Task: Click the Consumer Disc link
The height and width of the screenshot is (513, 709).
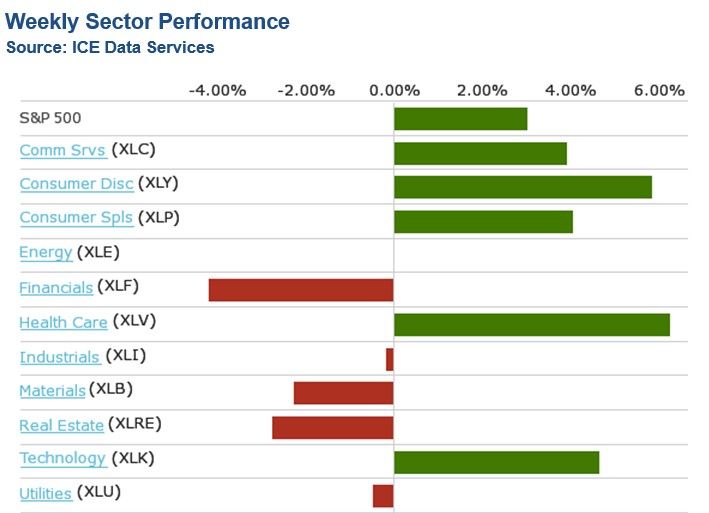Action: 76,184
